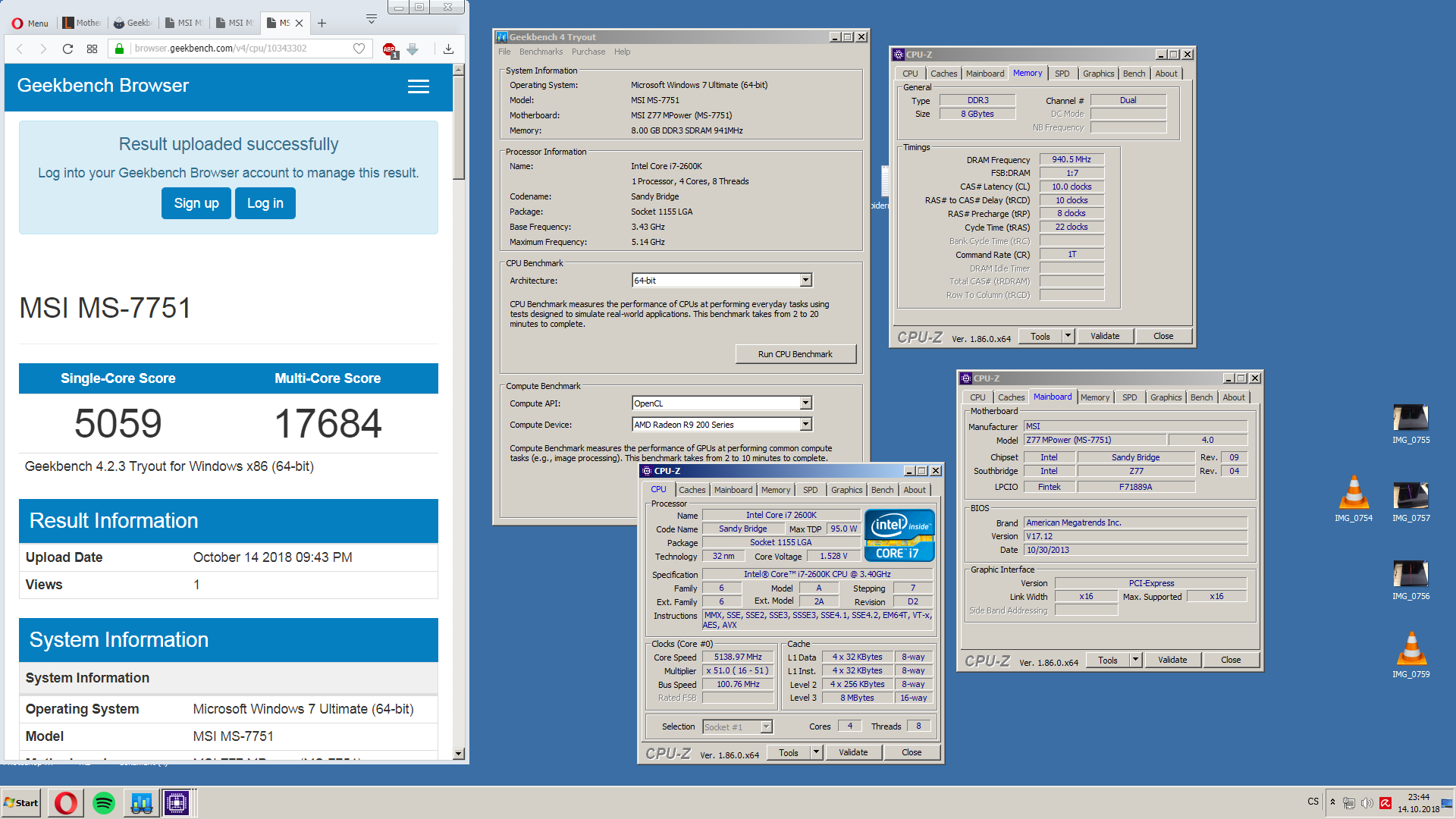The width and height of the screenshot is (1456, 819).
Task: Open Opera Speed Dial grid icon
Action: click(x=92, y=49)
